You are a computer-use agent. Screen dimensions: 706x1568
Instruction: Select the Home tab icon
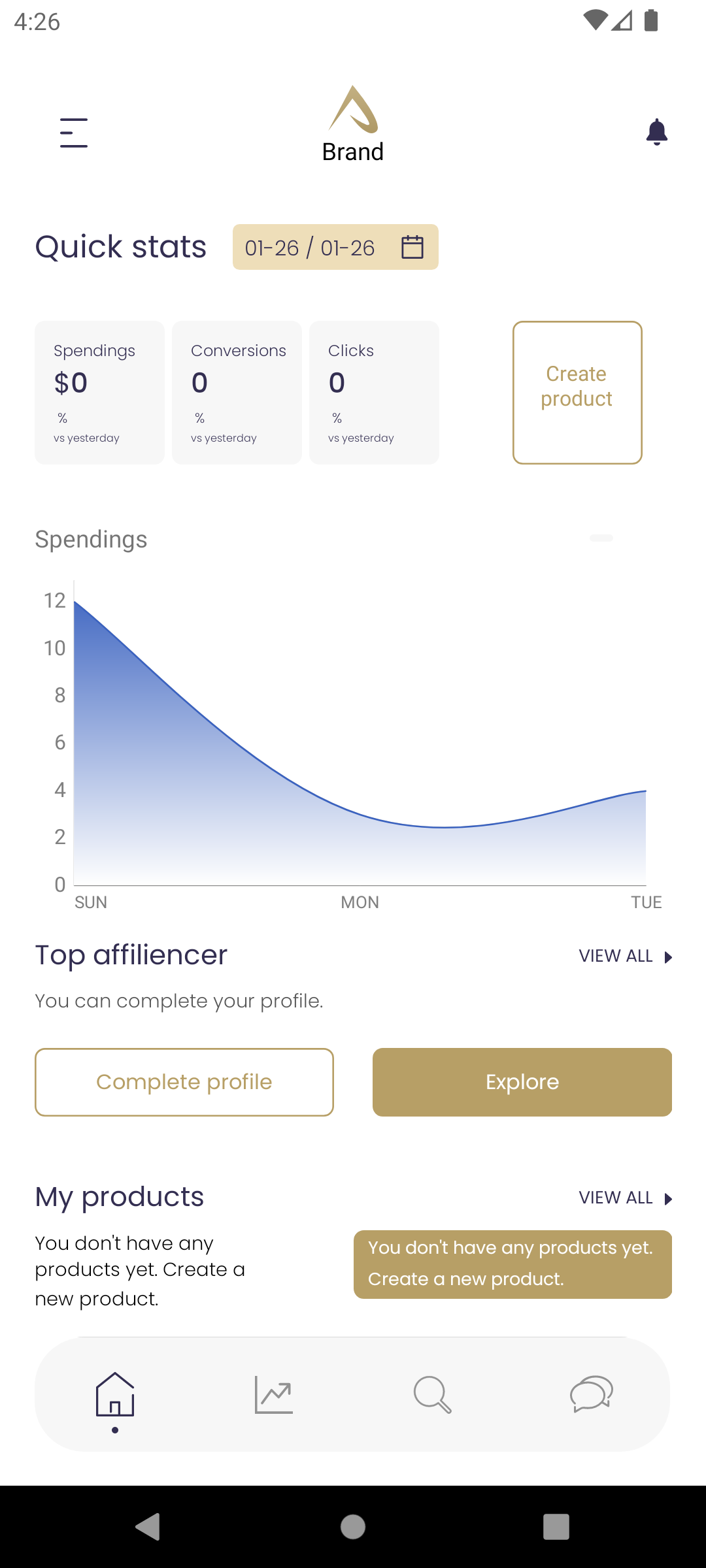tap(115, 1394)
